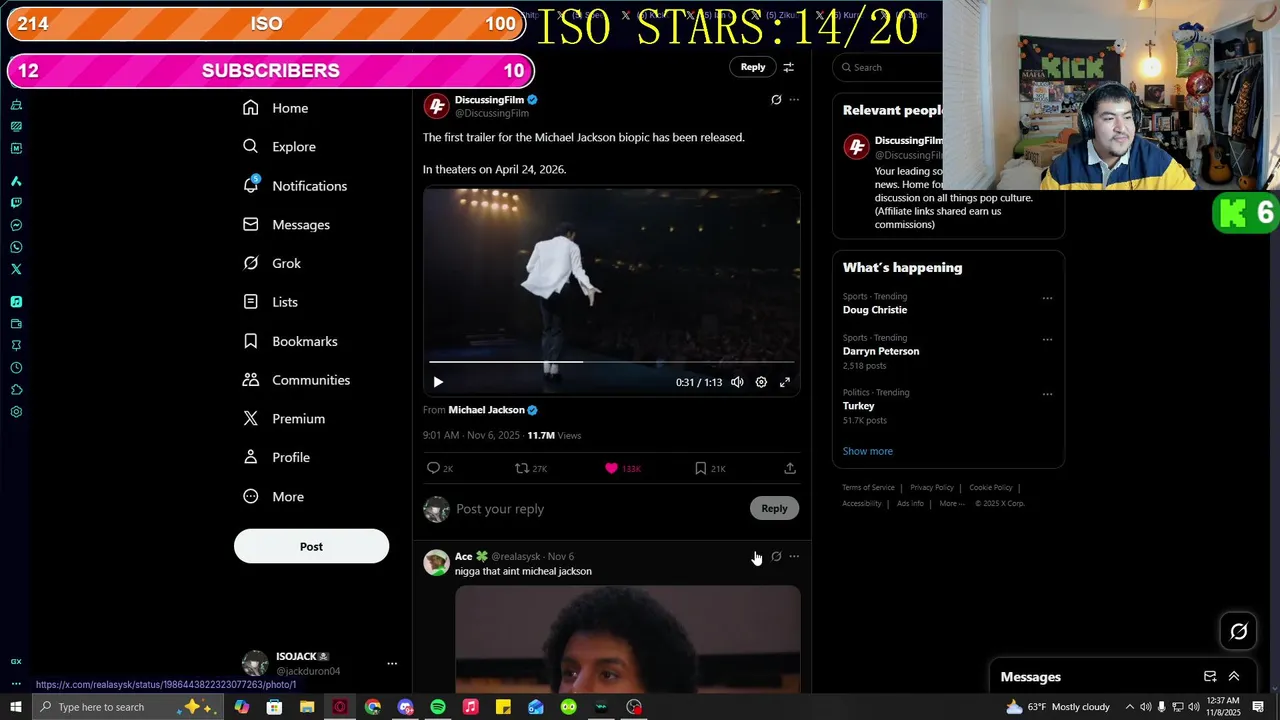This screenshot has width=1280, height=720.
Task: Open Communities in X navigation
Action: coord(296,380)
